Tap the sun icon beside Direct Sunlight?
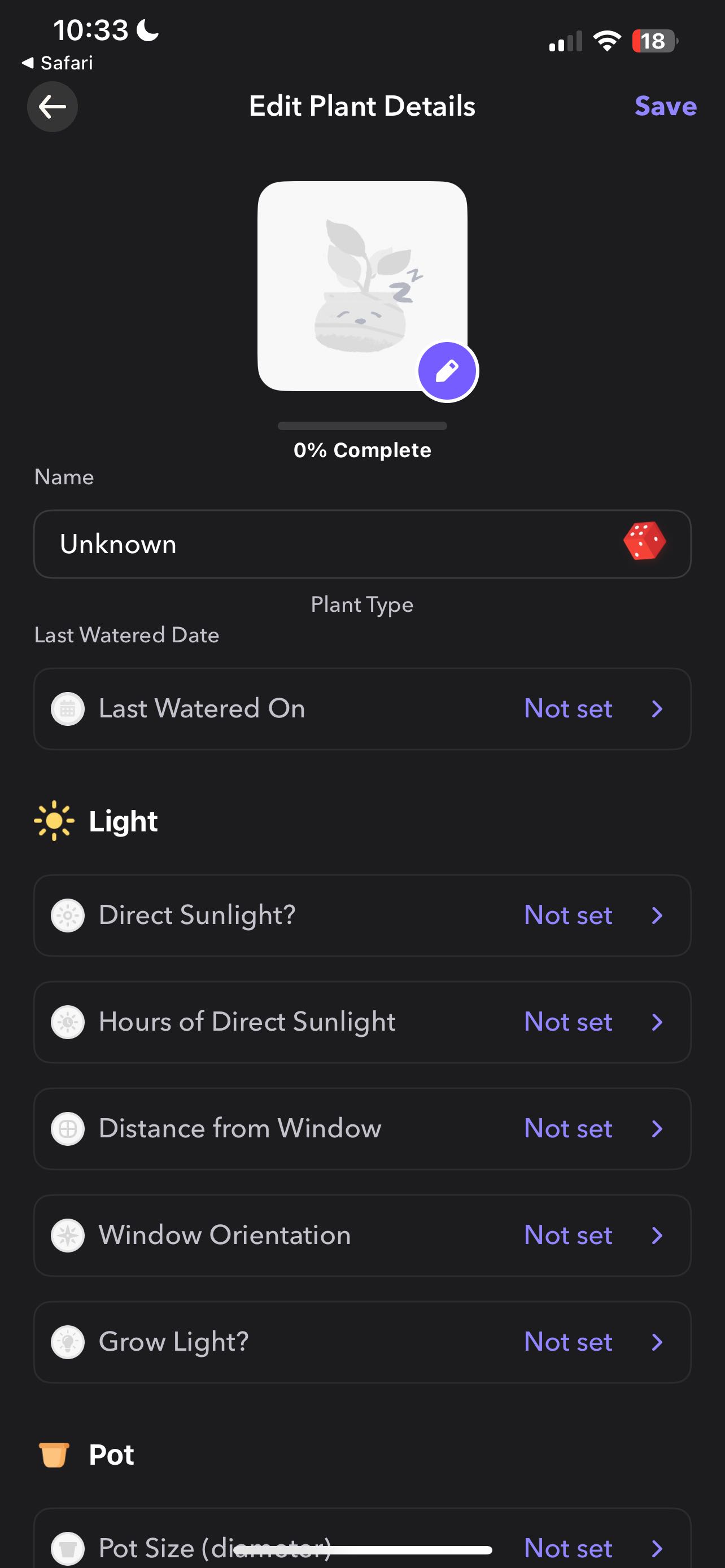The image size is (725, 1568). click(x=68, y=916)
